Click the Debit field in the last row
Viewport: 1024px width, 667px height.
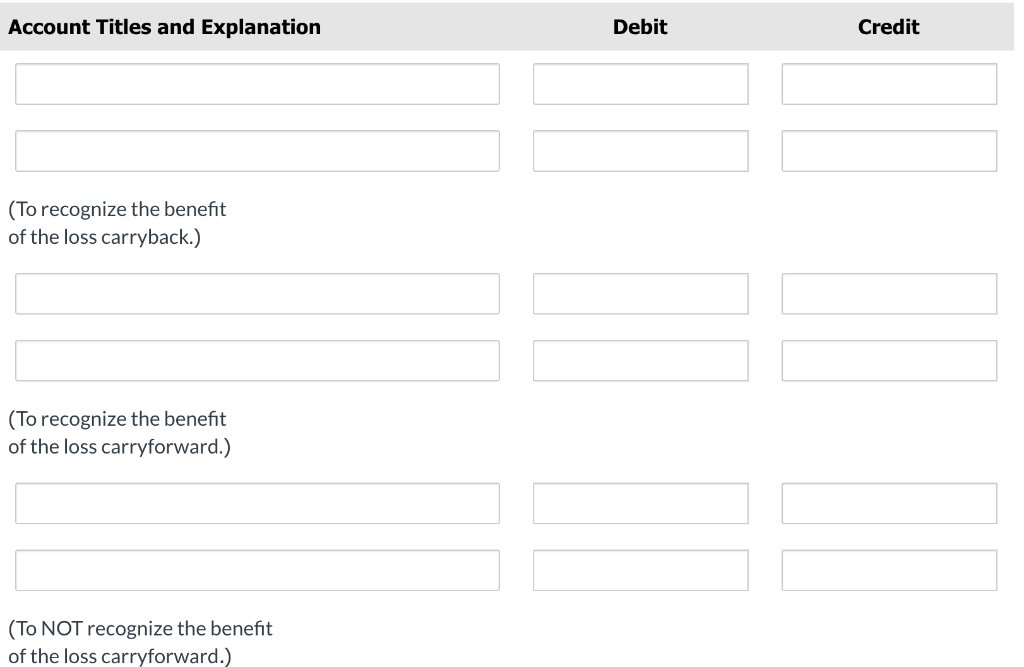point(640,570)
